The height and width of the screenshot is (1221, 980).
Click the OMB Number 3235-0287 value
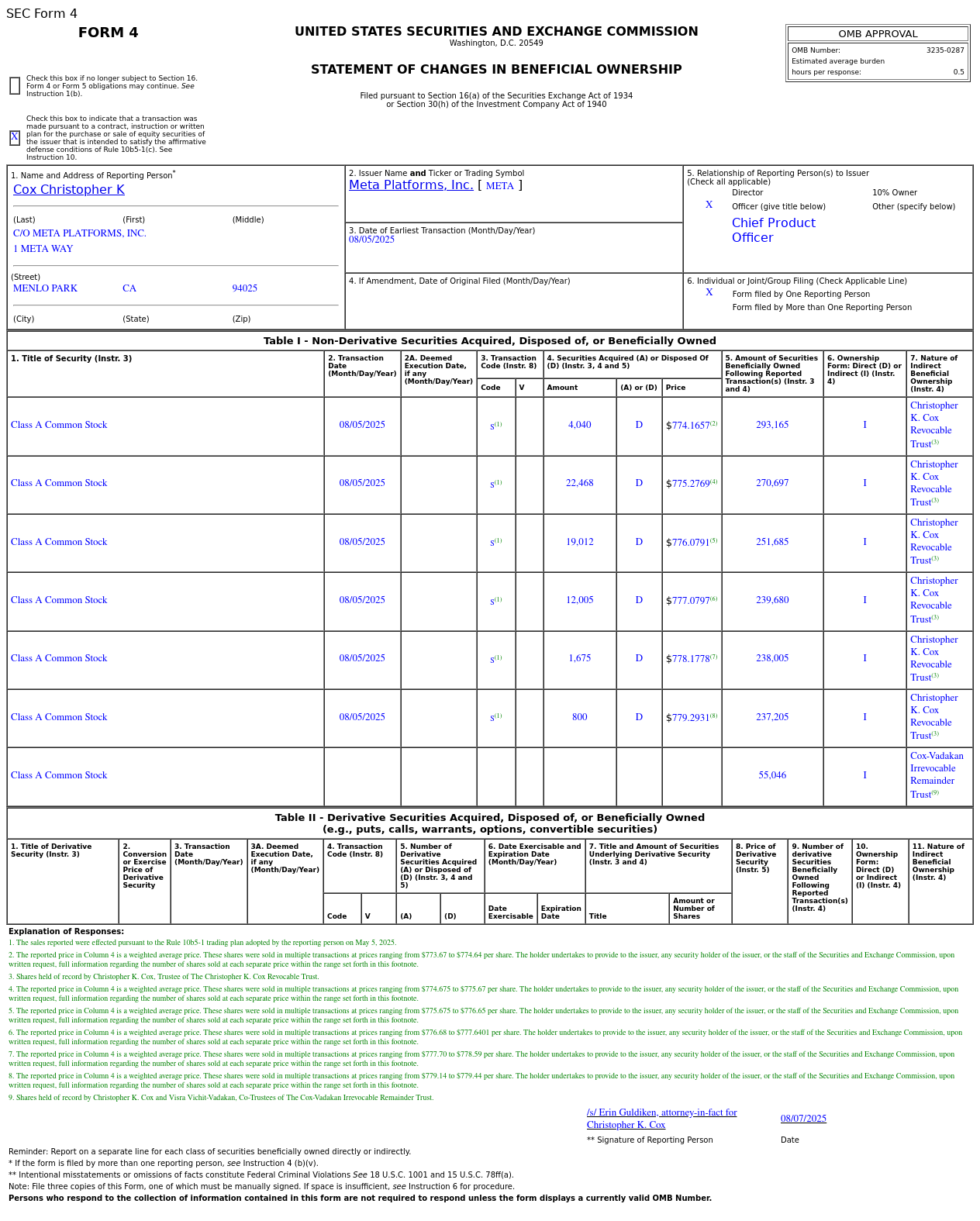pos(945,50)
